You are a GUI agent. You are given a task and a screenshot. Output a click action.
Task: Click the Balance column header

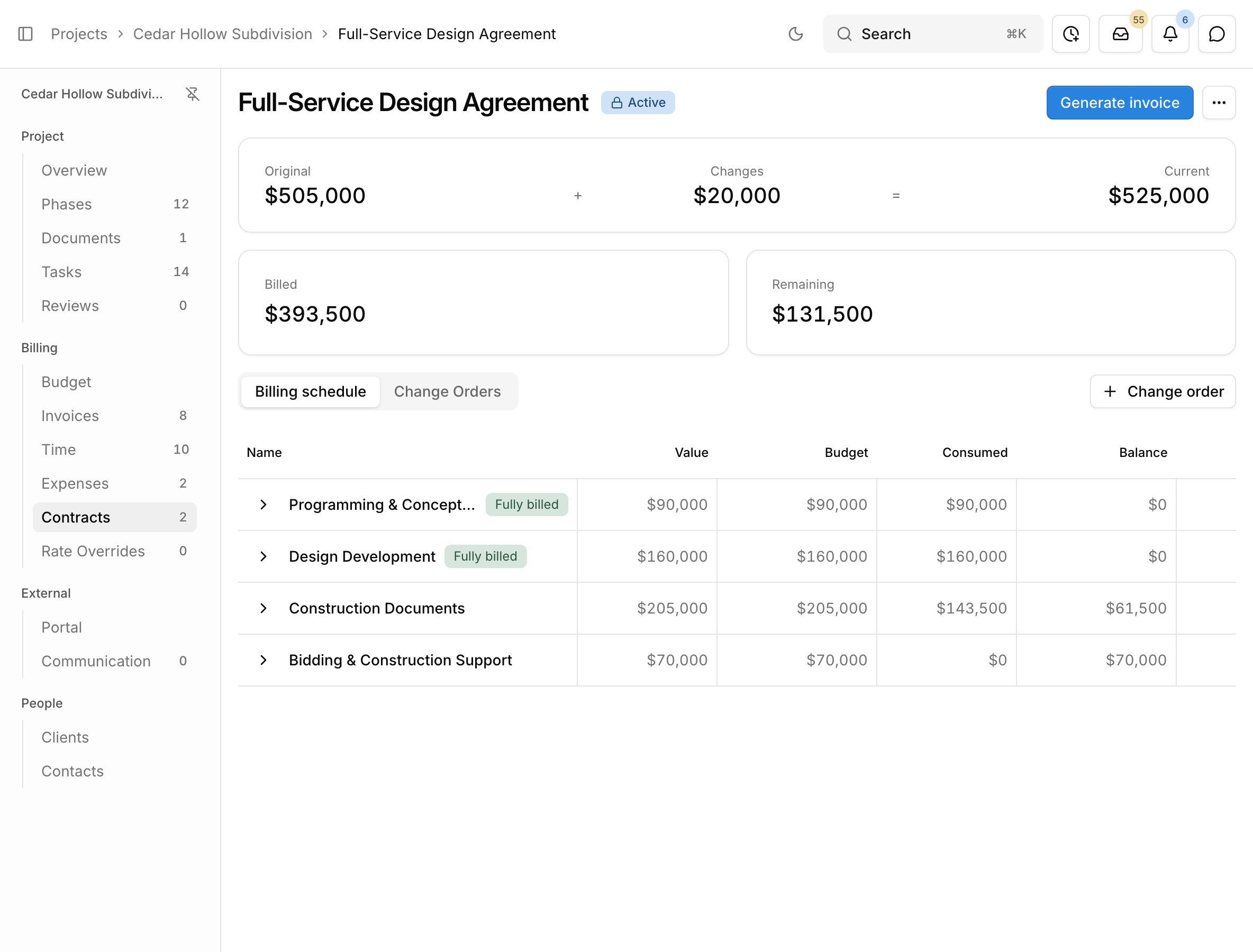(x=1142, y=453)
